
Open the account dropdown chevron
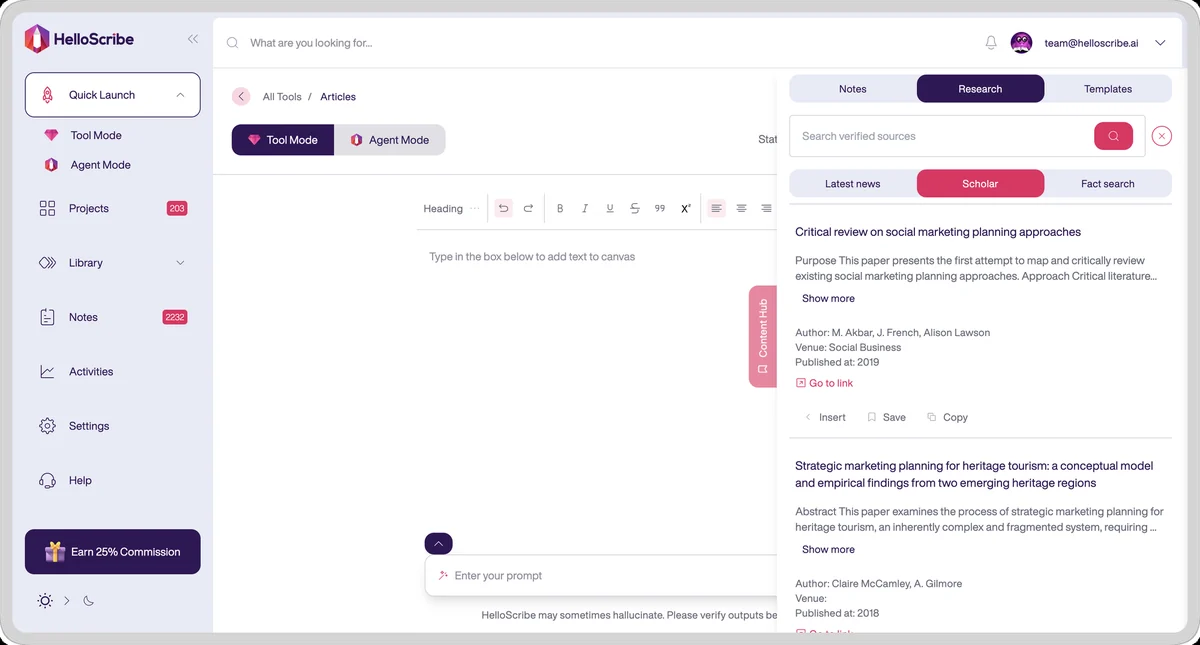(1160, 43)
